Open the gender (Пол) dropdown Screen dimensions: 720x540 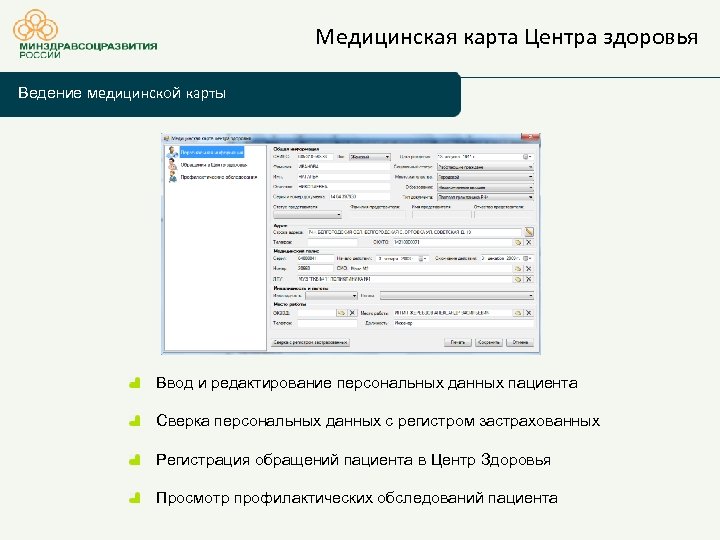[370, 157]
